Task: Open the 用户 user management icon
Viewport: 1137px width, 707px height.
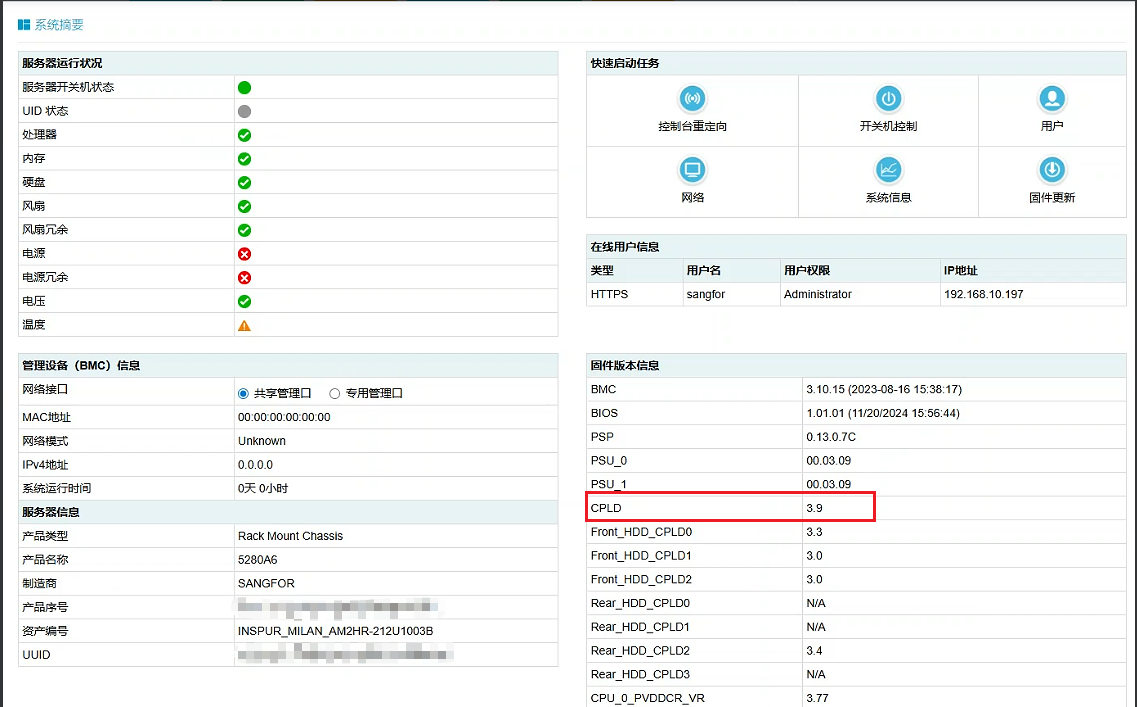Action: [x=1051, y=98]
